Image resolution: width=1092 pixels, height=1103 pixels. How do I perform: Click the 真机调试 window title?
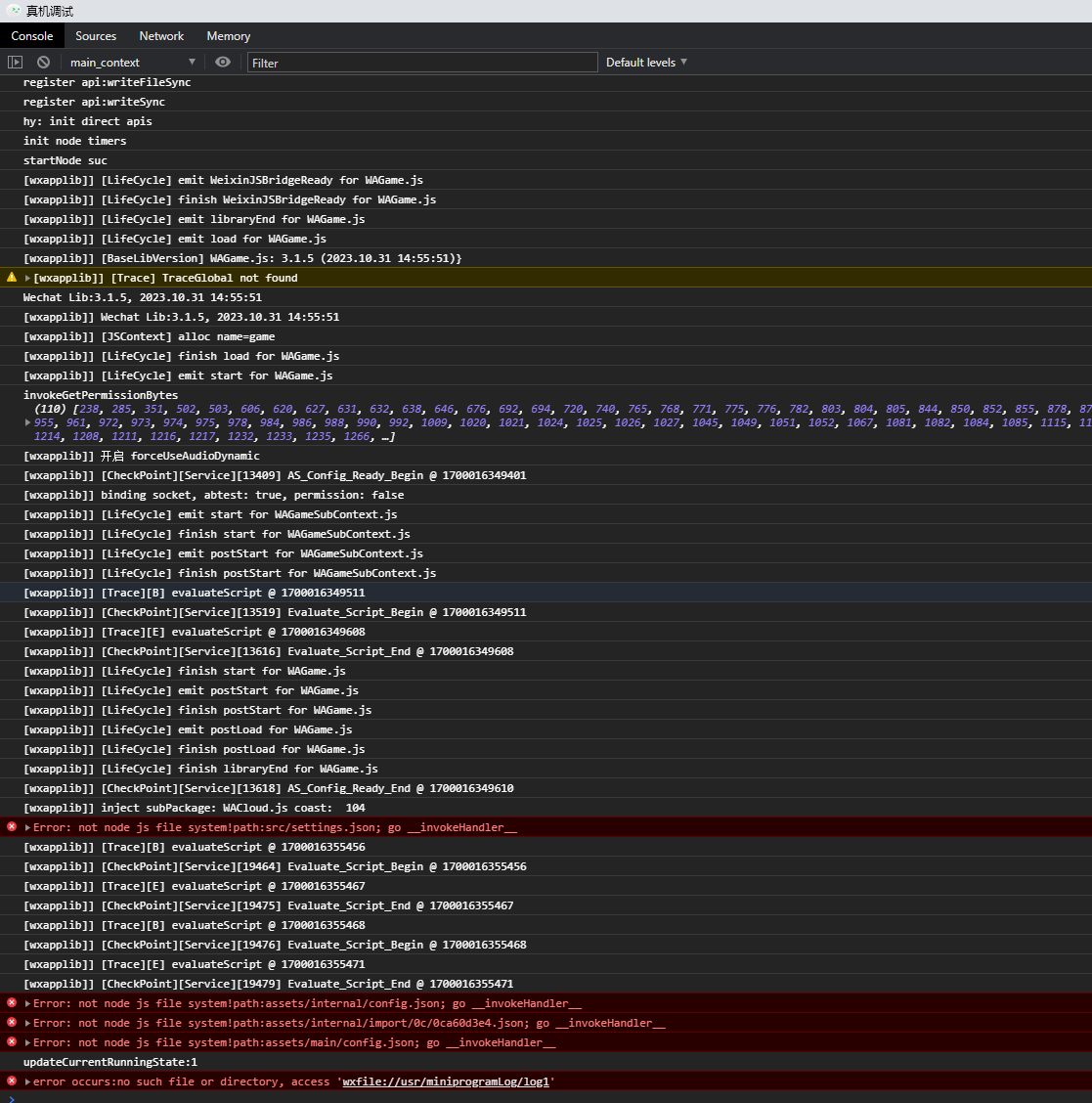[49, 12]
